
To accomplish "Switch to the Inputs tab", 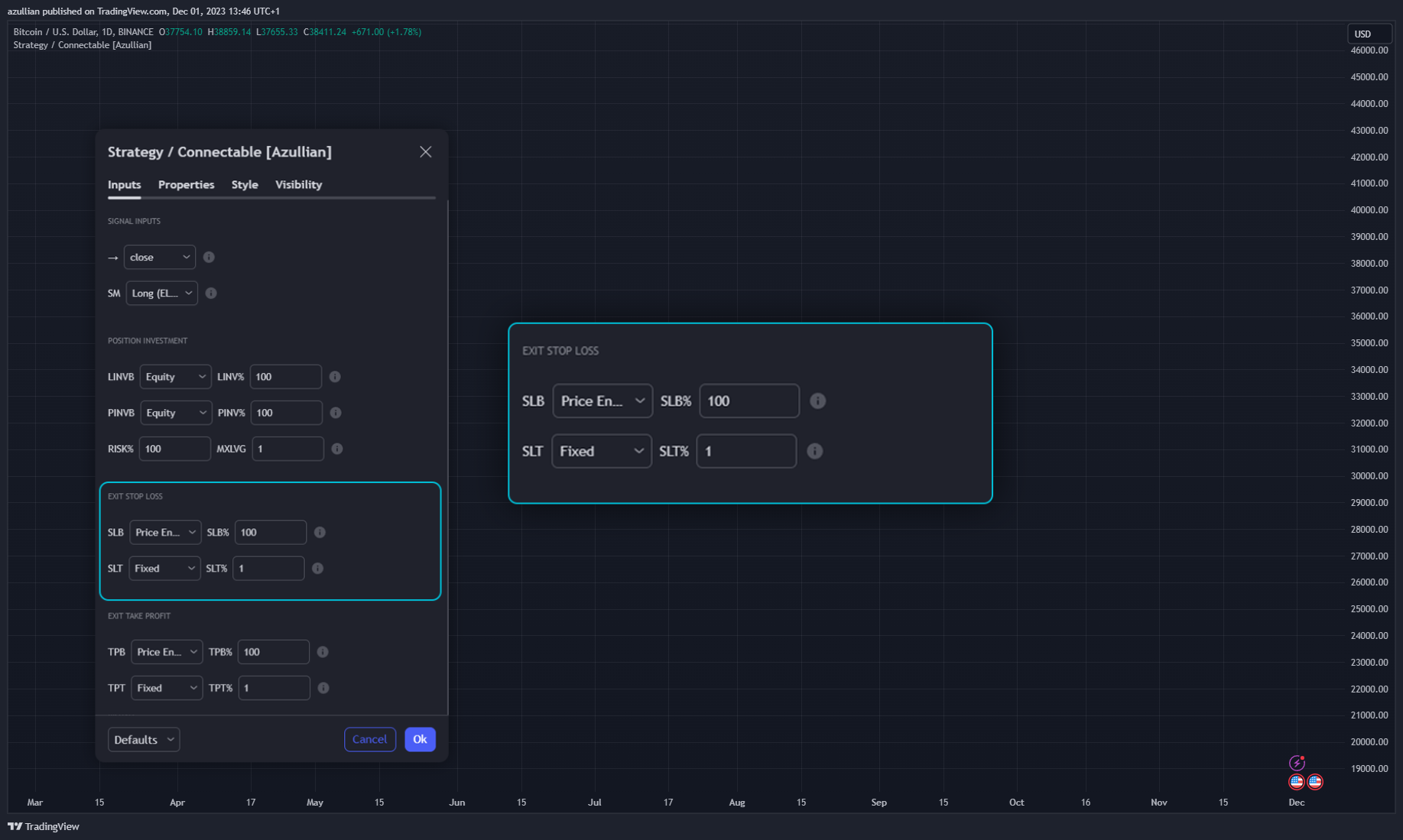I will point(125,185).
